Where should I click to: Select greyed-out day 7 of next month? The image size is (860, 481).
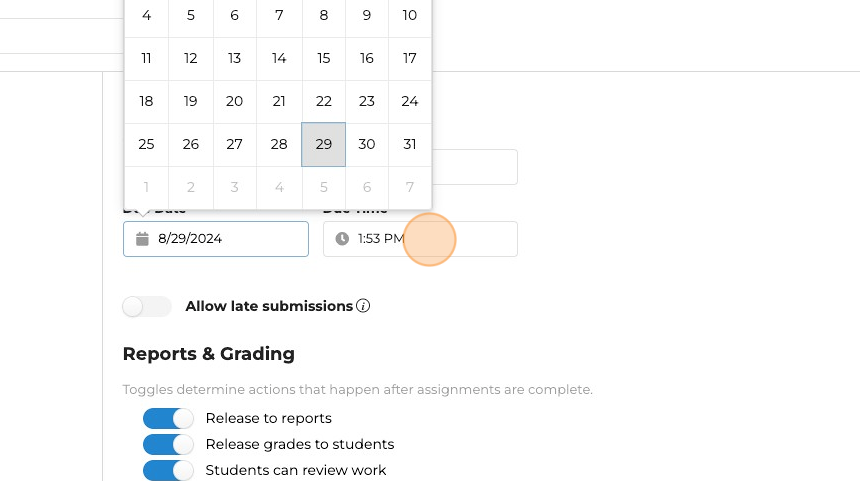(410, 187)
